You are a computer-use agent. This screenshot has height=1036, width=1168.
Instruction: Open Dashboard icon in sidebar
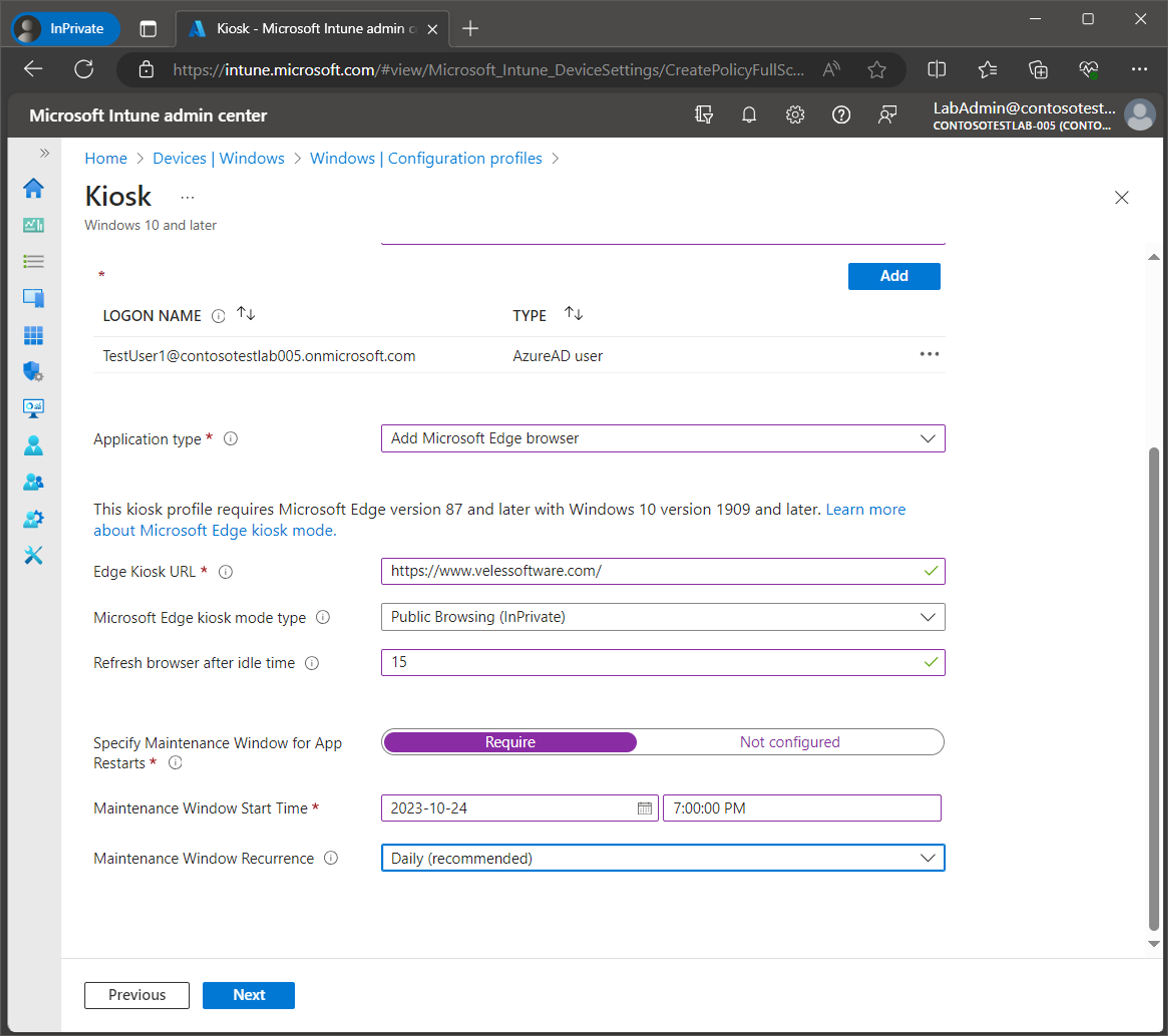point(34,225)
